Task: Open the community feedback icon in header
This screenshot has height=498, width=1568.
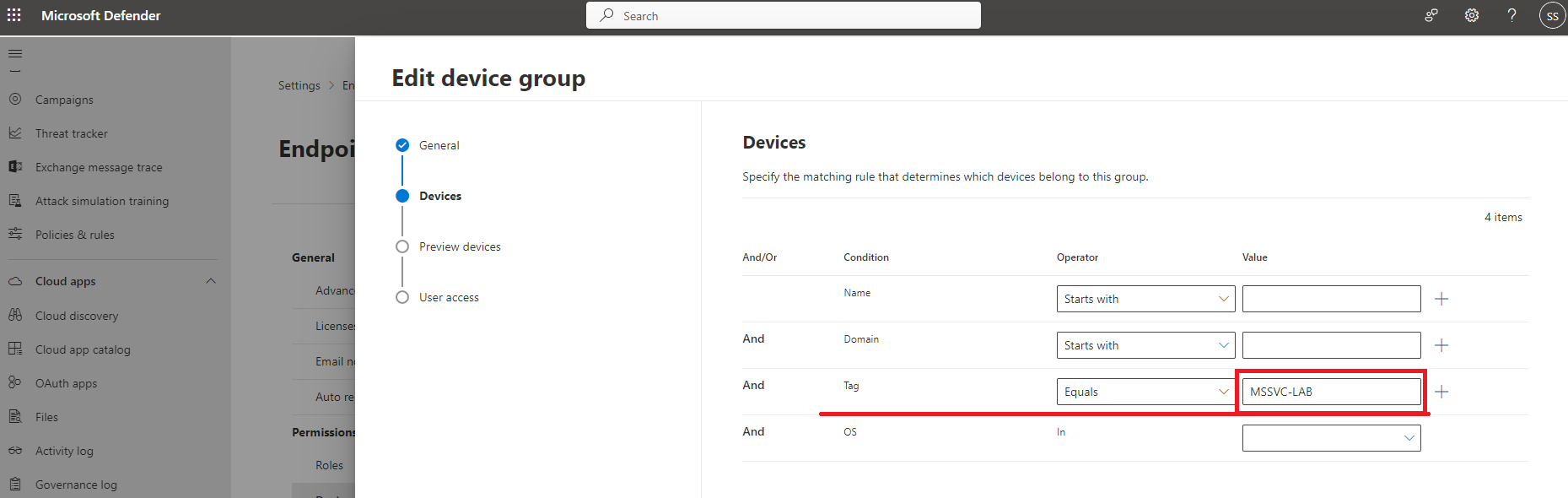Action: pyautogui.click(x=1431, y=15)
